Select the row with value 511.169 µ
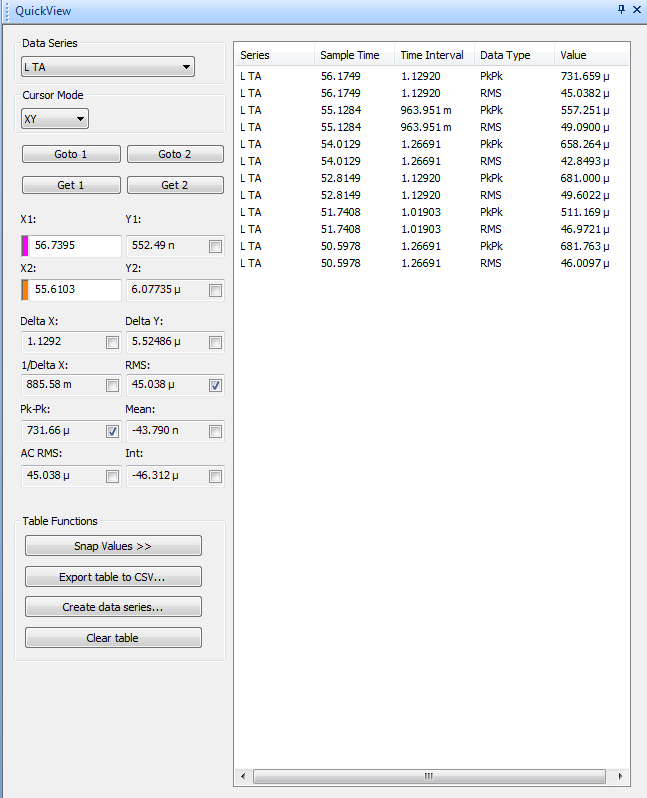This screenshot has width=647, height=798. click(432, 212)
